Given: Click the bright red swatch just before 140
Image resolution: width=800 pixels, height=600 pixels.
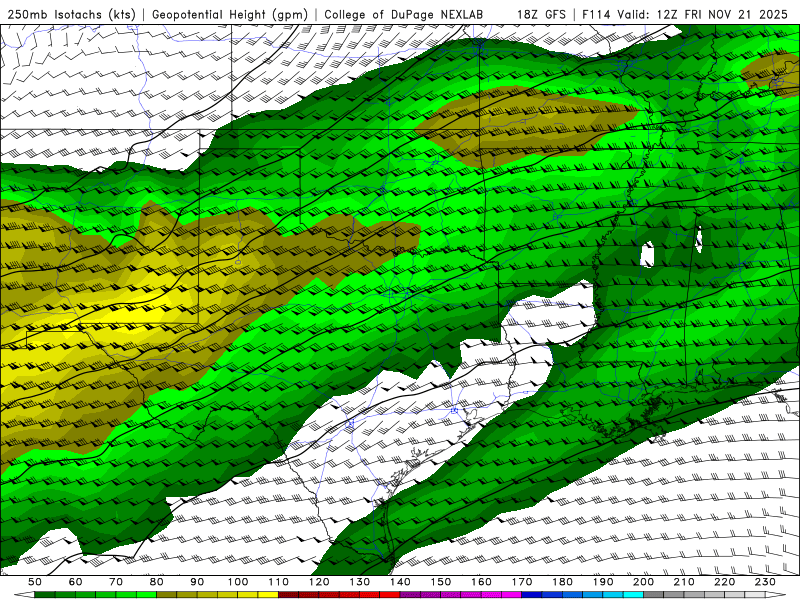Looking at the screenshot, I should click(390, 595).
